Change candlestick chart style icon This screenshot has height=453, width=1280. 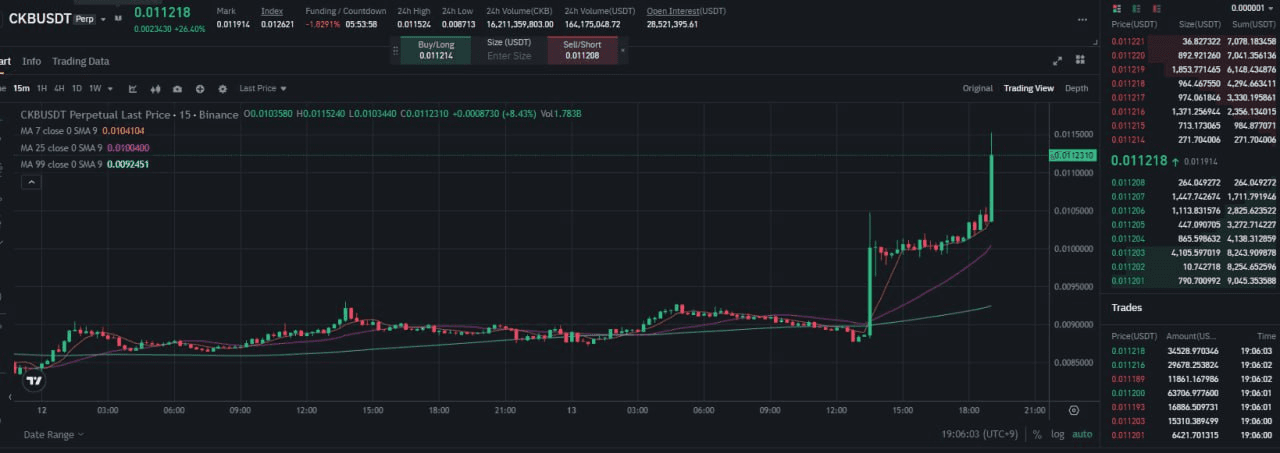[154, 88]
